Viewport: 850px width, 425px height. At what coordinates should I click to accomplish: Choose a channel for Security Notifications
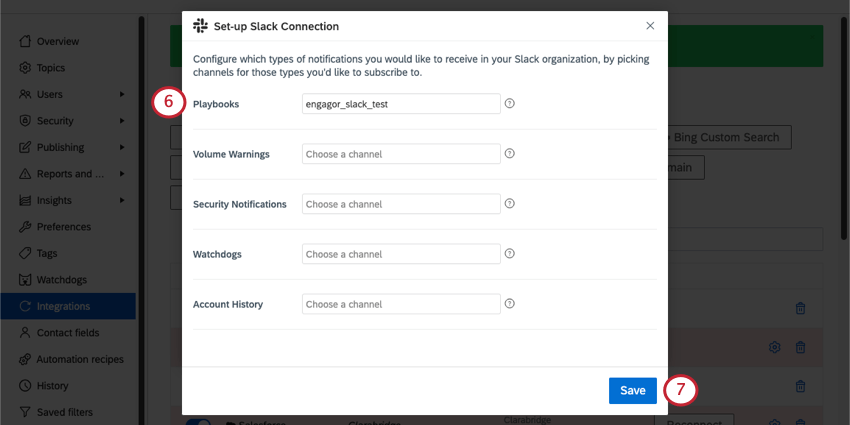click(x=401, y=204)
